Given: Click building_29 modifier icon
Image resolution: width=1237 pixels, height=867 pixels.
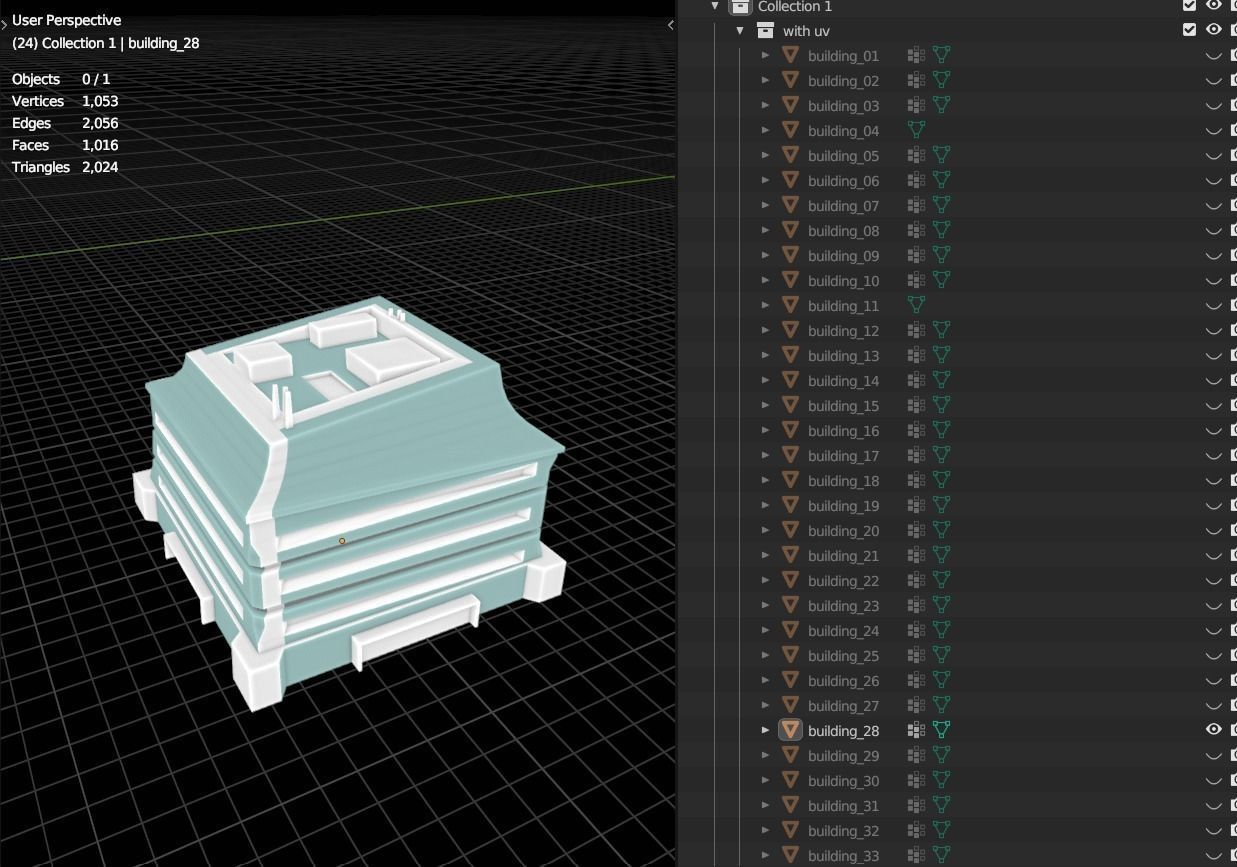Looking at the screenshot, I should click(915, 755).
